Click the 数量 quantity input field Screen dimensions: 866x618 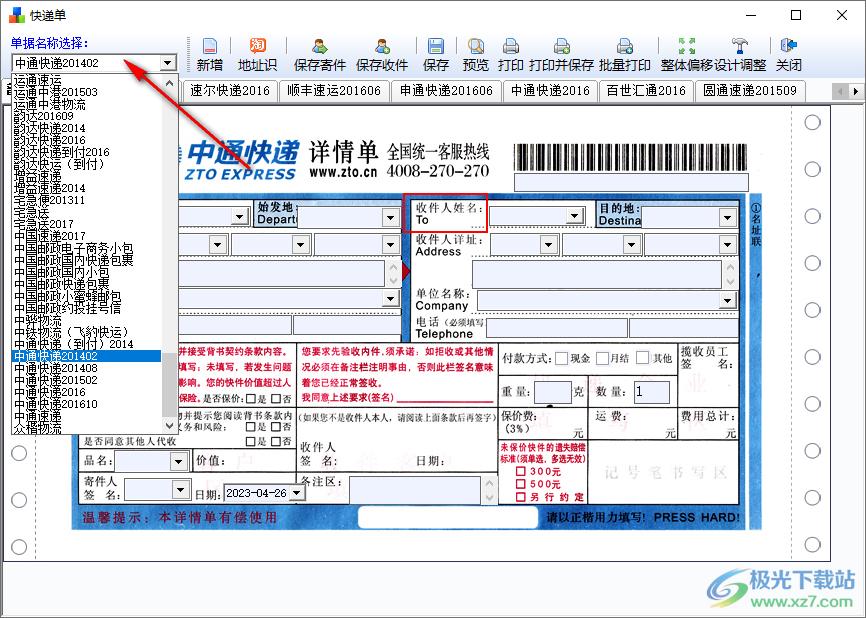(651, 391)
